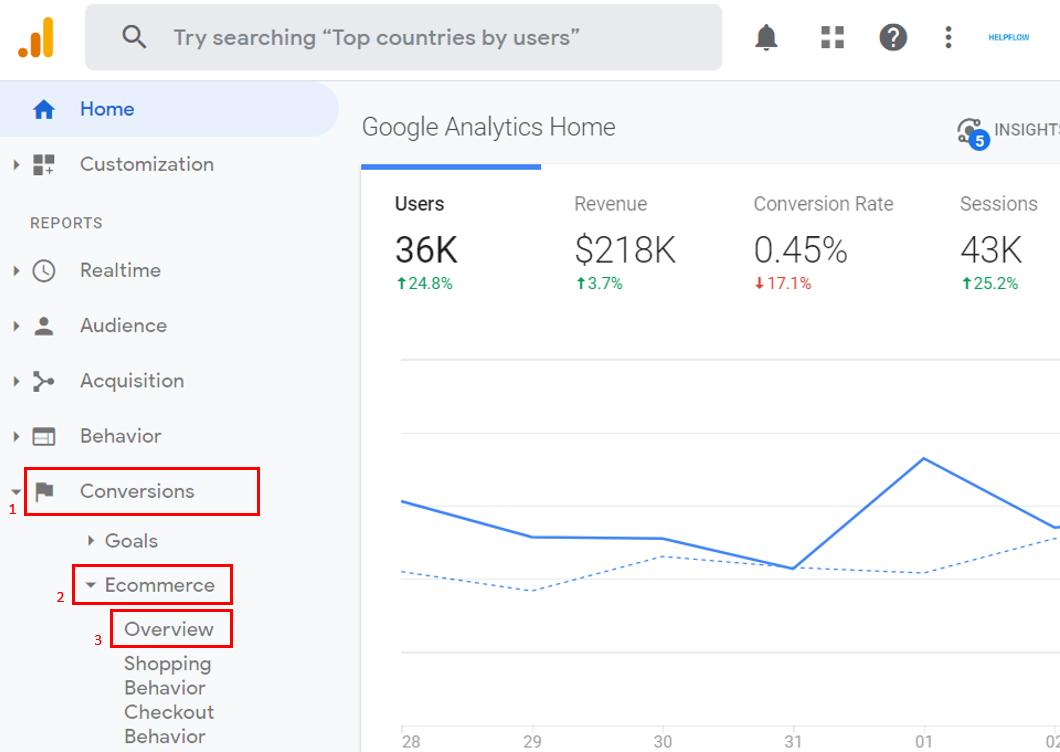Open the three-dot more options menu
This screenshot has width=1060, height=752.
(948, 37)
